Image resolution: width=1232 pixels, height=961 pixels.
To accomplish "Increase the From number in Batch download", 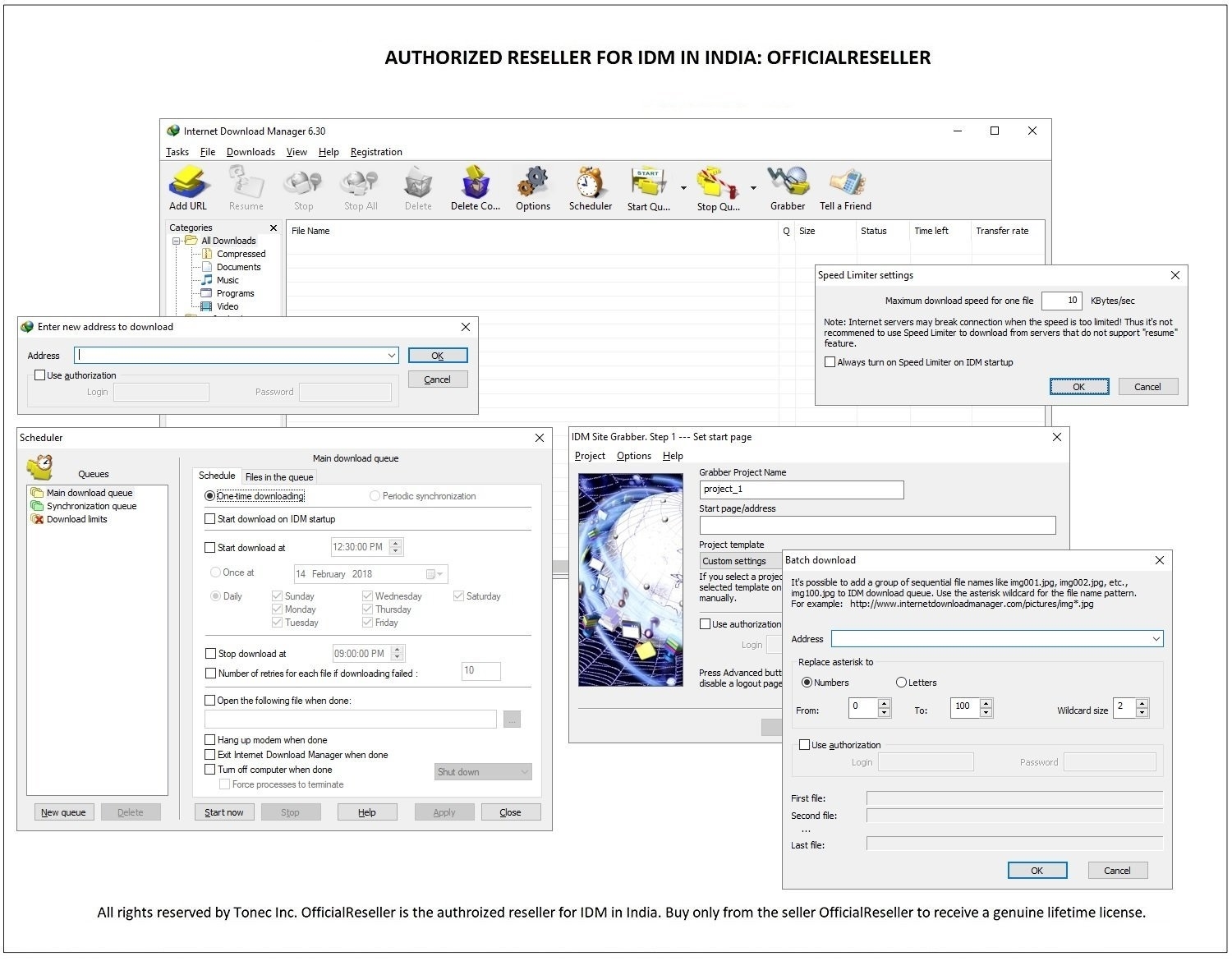I will 884,703.
